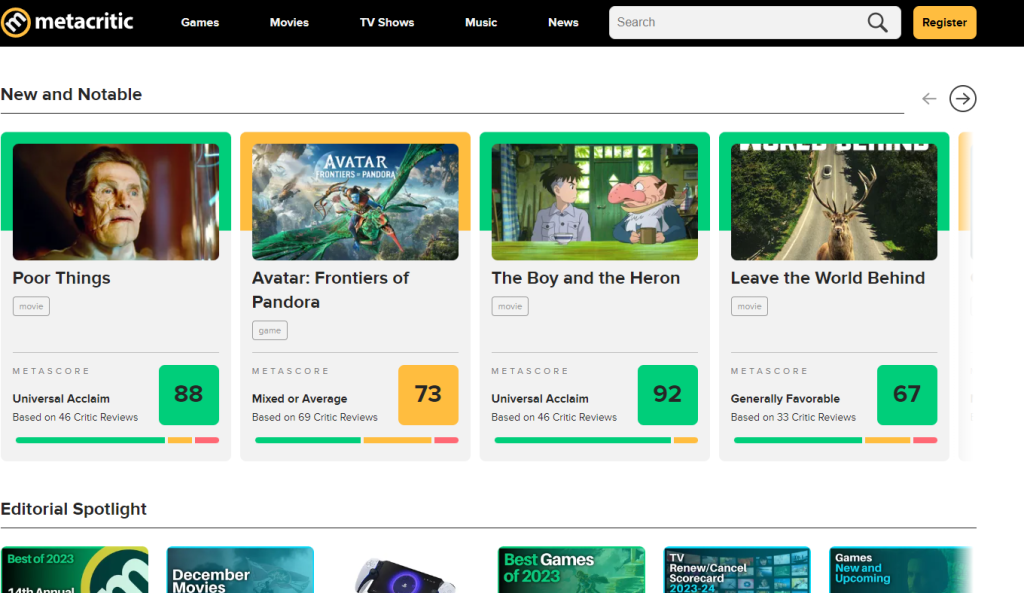Select the 88 Metascore badge for Poor Things
The height and width of the screenshot is (593, 1024).
[x=188, y=395]
